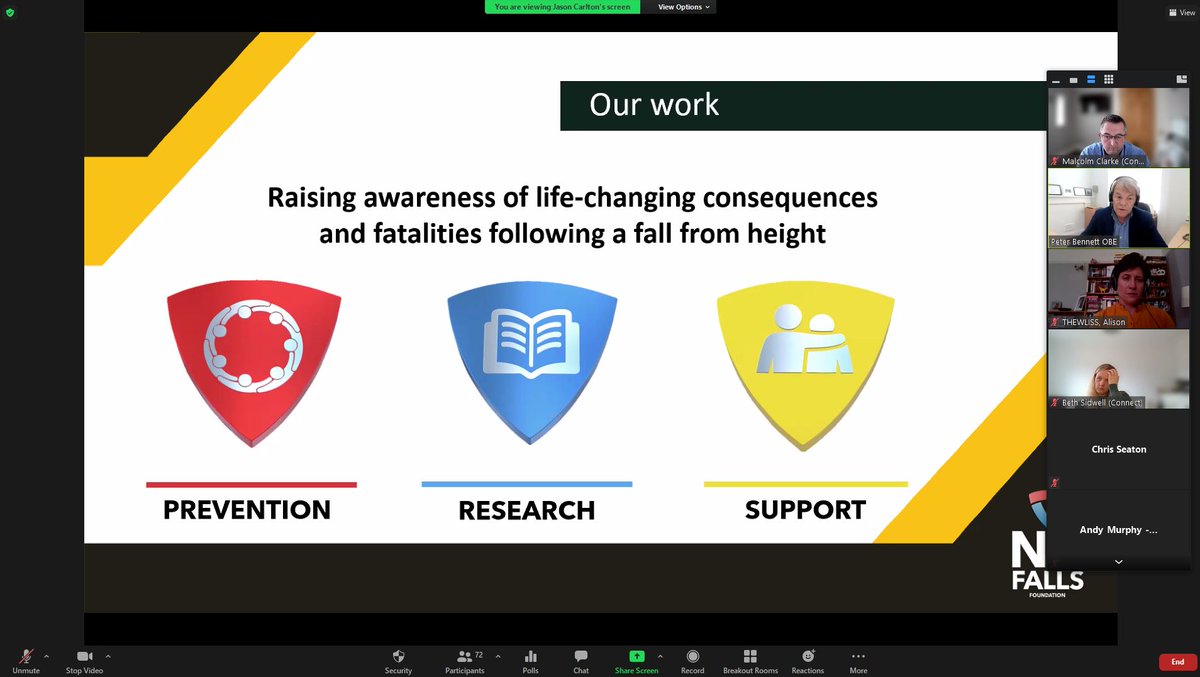Open the View Options dropdown
Screen dimensions: 1200x677
(x=684, y=7)
